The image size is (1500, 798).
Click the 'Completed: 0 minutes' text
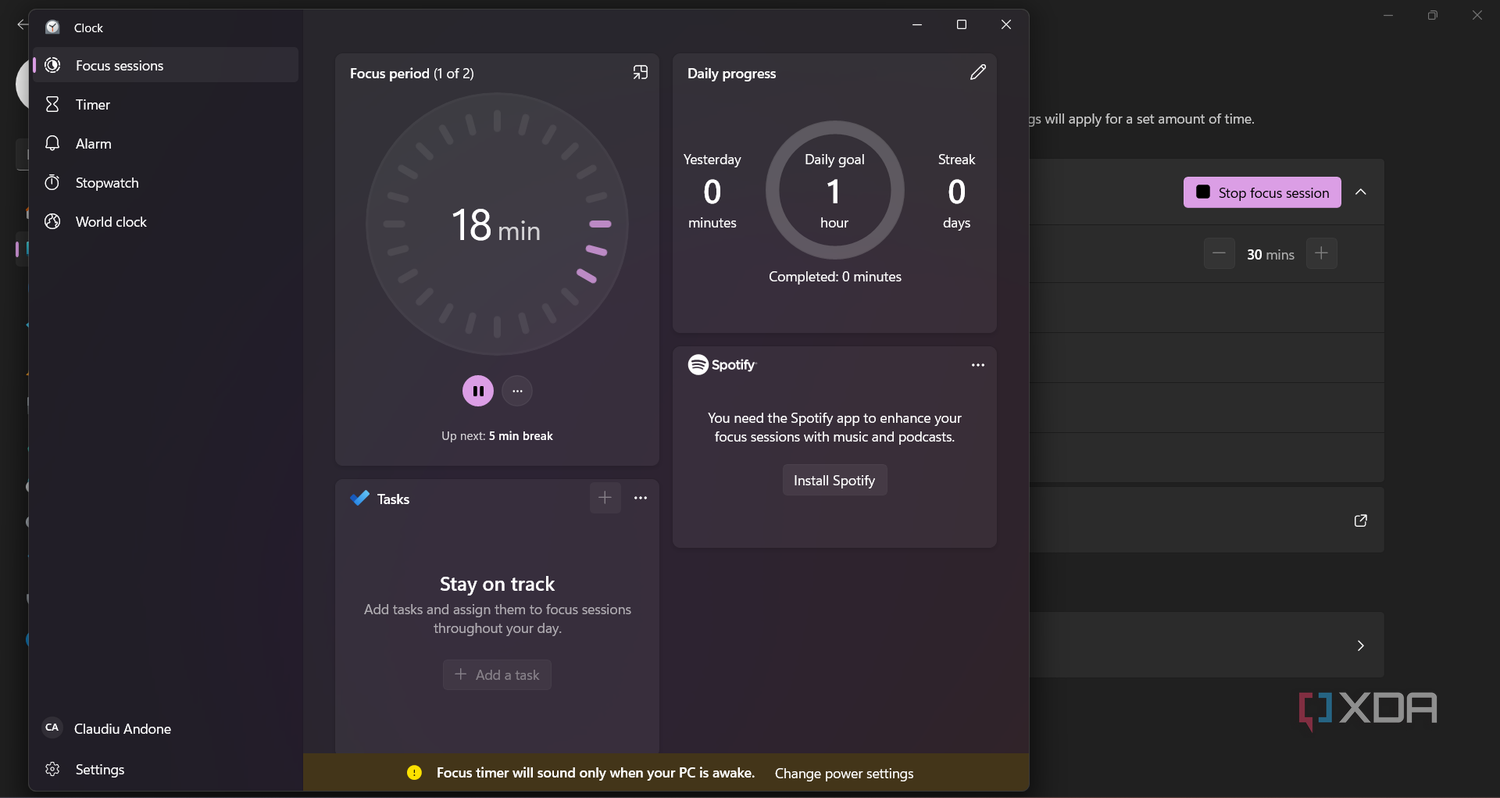(835, 276)
